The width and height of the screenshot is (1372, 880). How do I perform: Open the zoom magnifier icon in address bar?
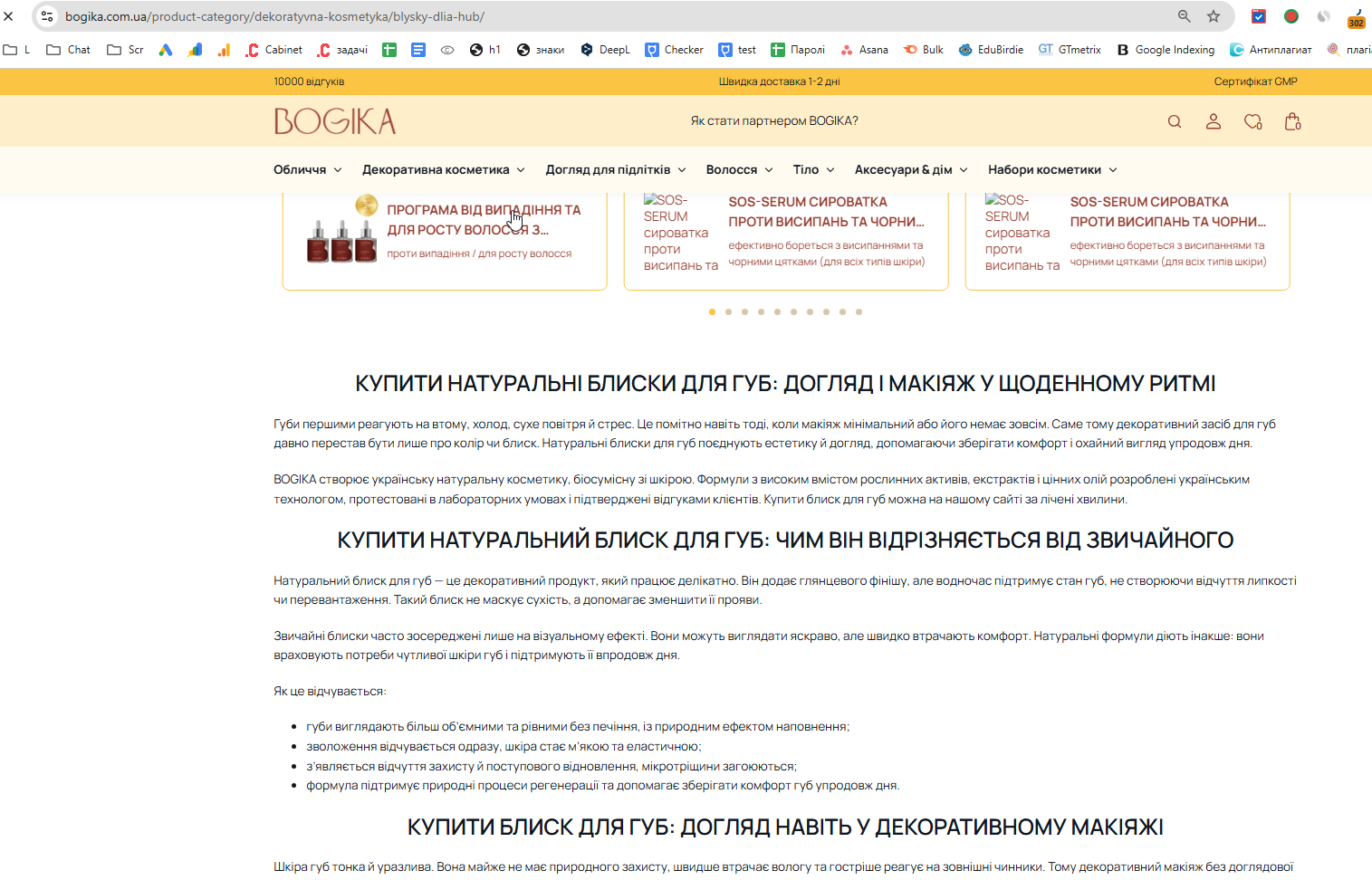click(x=1184, y=16)
